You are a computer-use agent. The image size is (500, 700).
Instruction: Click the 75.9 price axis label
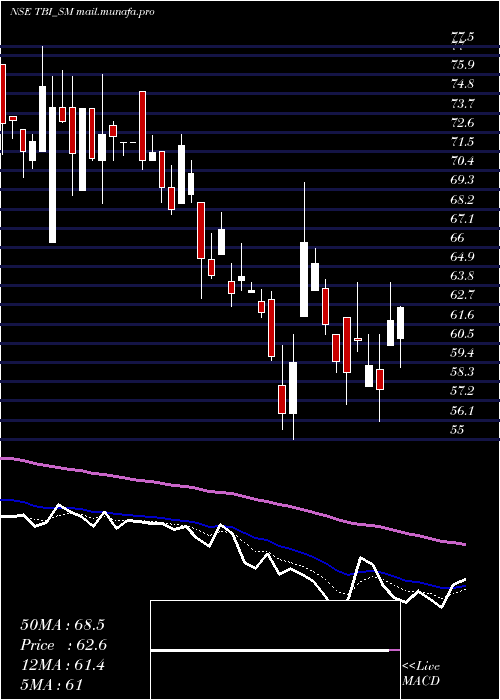pyautogui.click(x=463, y=65)
